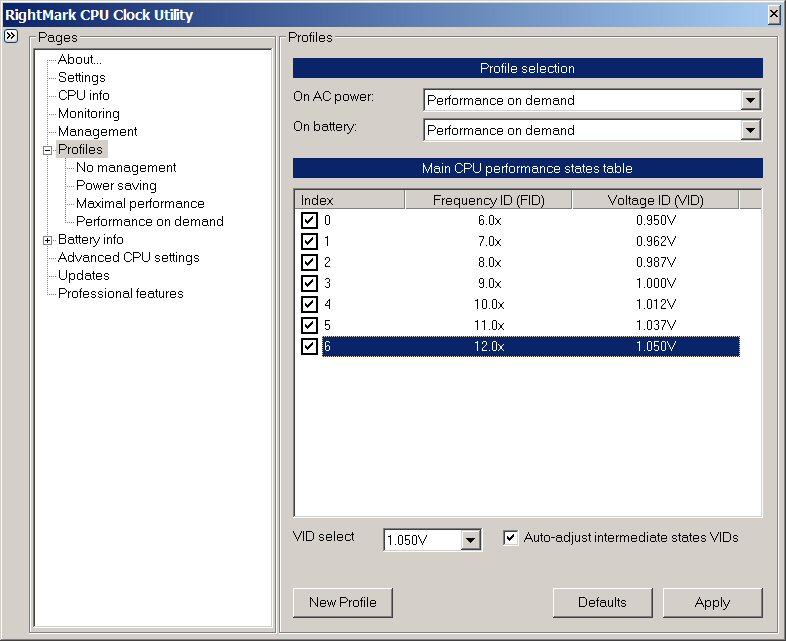Image resolution: width=786 pixels, height=641 pixels.
Task: Open Advanced CPU settings page
Action: [129, 258]
